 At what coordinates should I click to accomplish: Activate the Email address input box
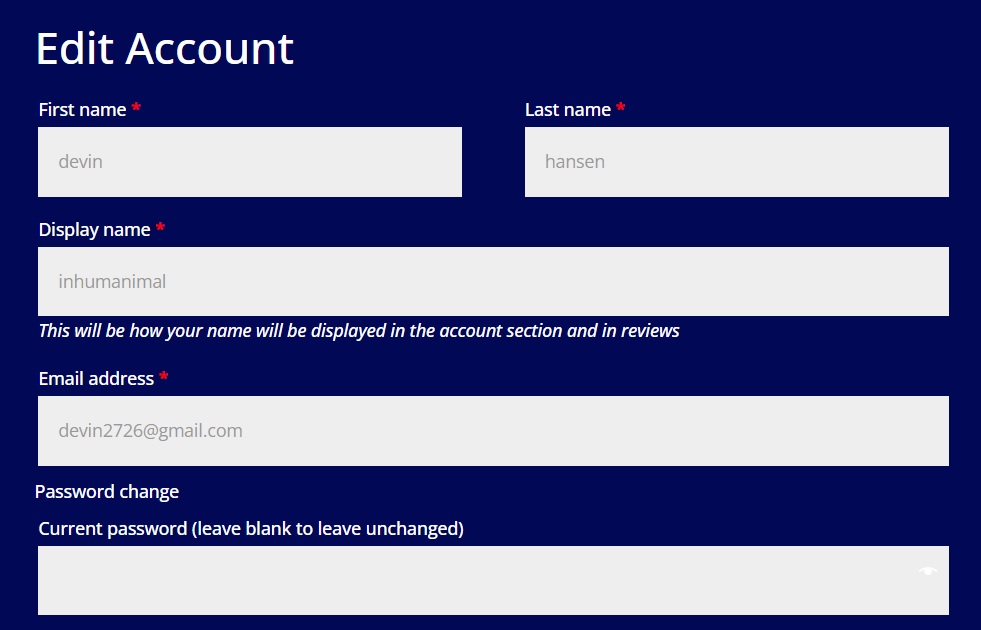[493, 431]
